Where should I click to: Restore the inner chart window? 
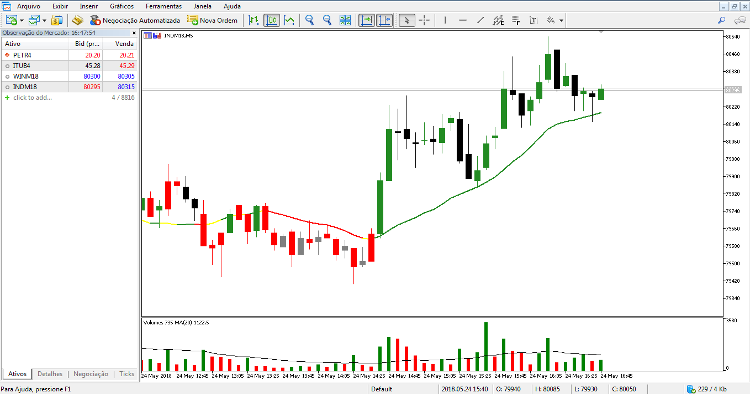(x=734, y=6)
